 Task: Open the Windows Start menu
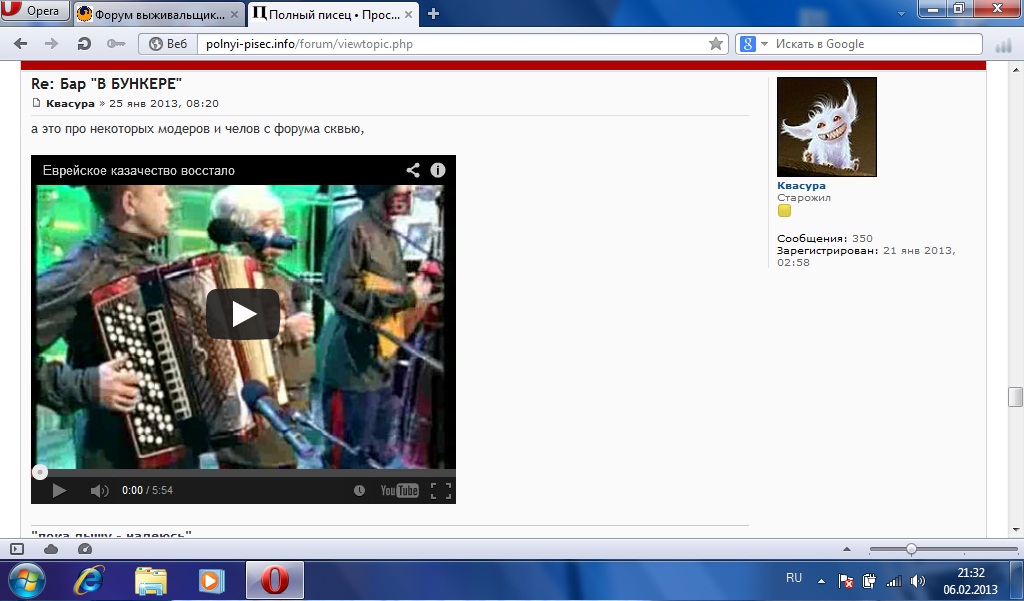click(x=26, y=580)
